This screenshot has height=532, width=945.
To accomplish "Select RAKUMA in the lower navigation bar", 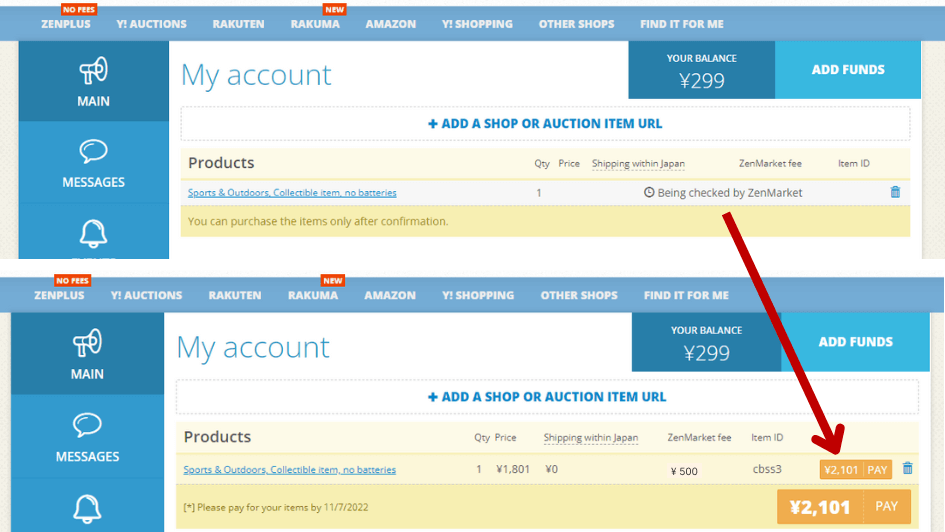I will [313, 295].
